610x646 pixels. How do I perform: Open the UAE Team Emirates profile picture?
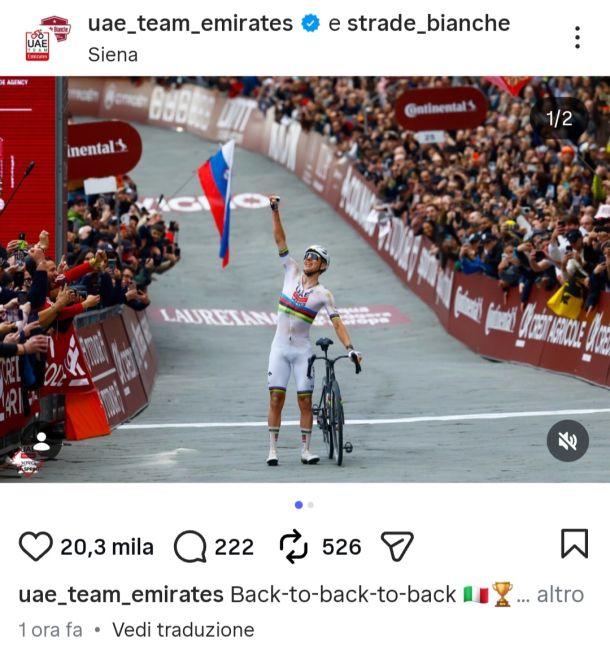pos(48,38)
